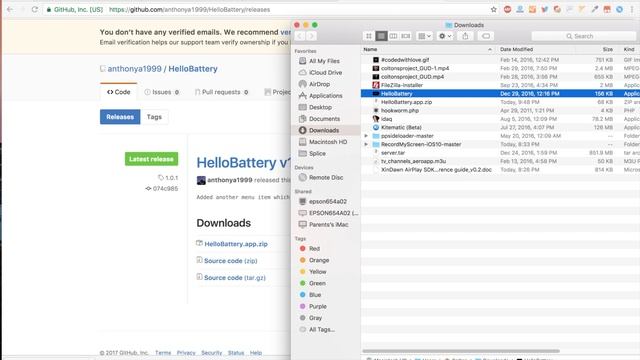Viewport: 640px width, 360px height.
Task: Sort files by Name column
Action: (427, 49)
